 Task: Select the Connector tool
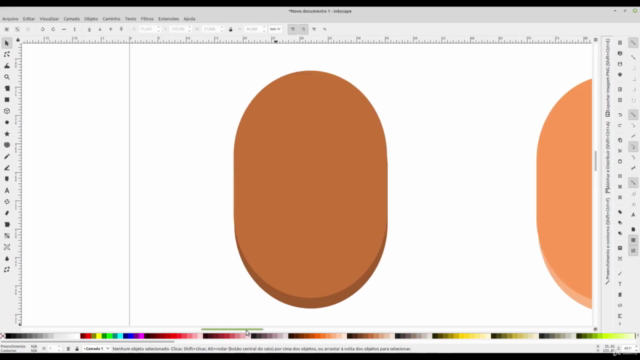pos(7,270)
